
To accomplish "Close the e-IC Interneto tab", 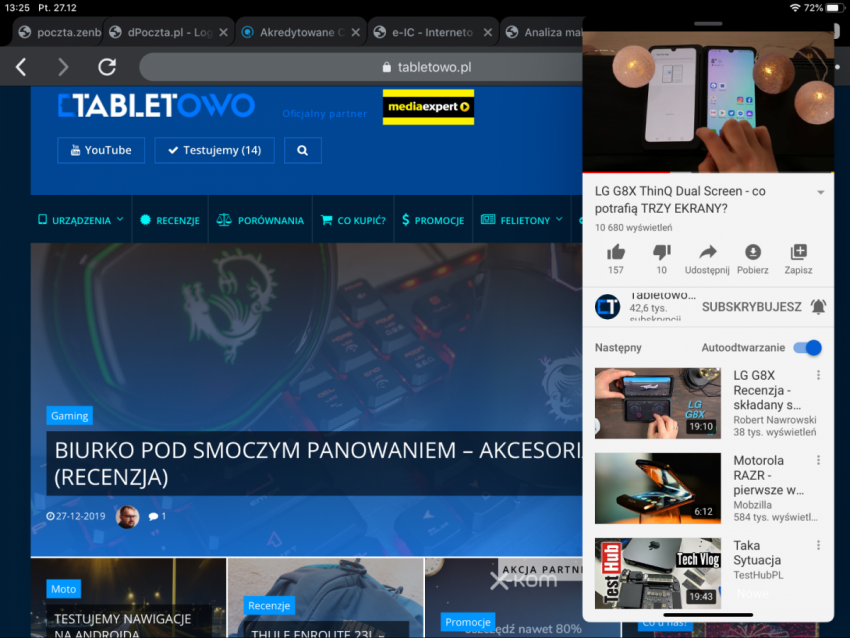I will click(x=488, y=33).
